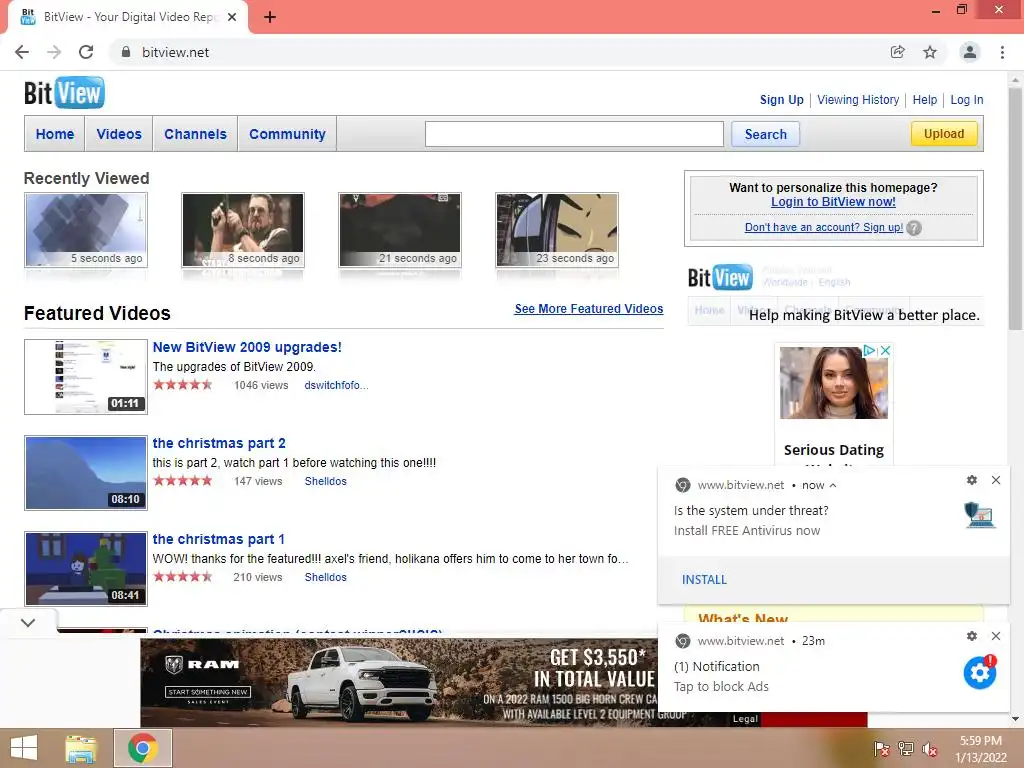Close the Serious Dating ad with X

pyautogui.click(x=885, y=351)
